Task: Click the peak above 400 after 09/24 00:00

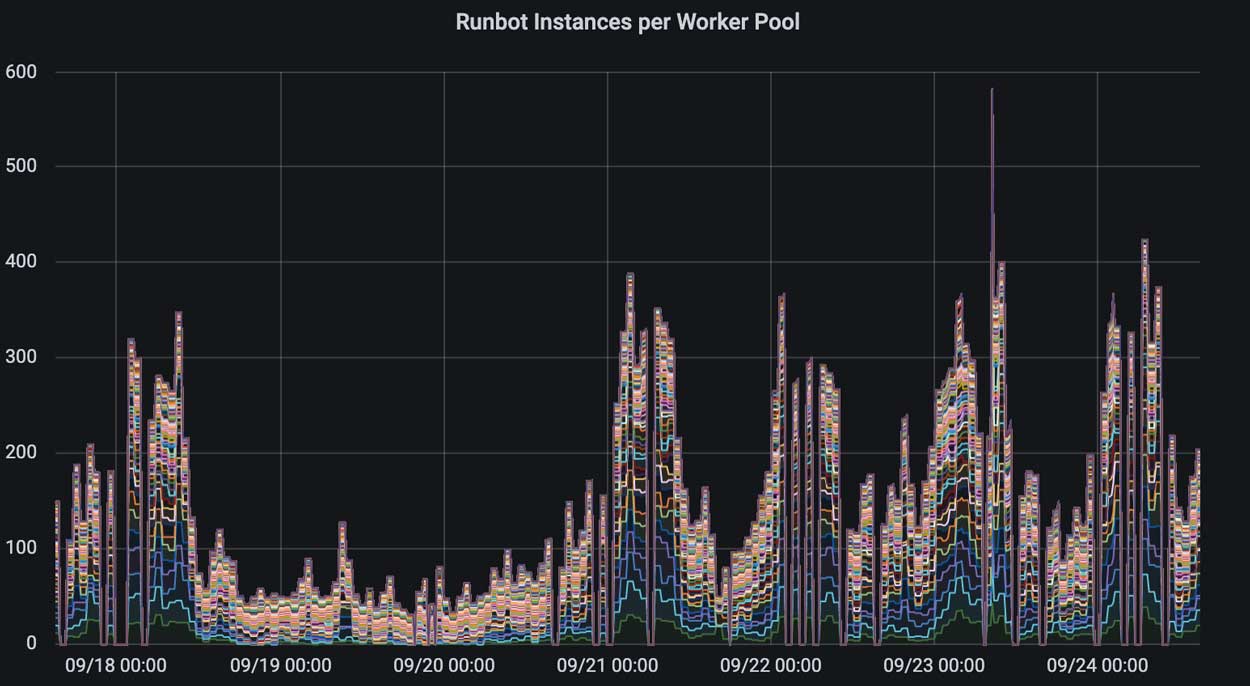Action: tap(1144, 241)
